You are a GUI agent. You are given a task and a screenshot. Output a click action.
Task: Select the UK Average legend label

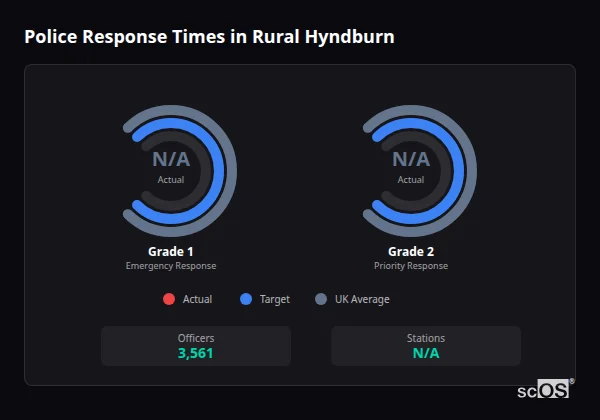362,299
